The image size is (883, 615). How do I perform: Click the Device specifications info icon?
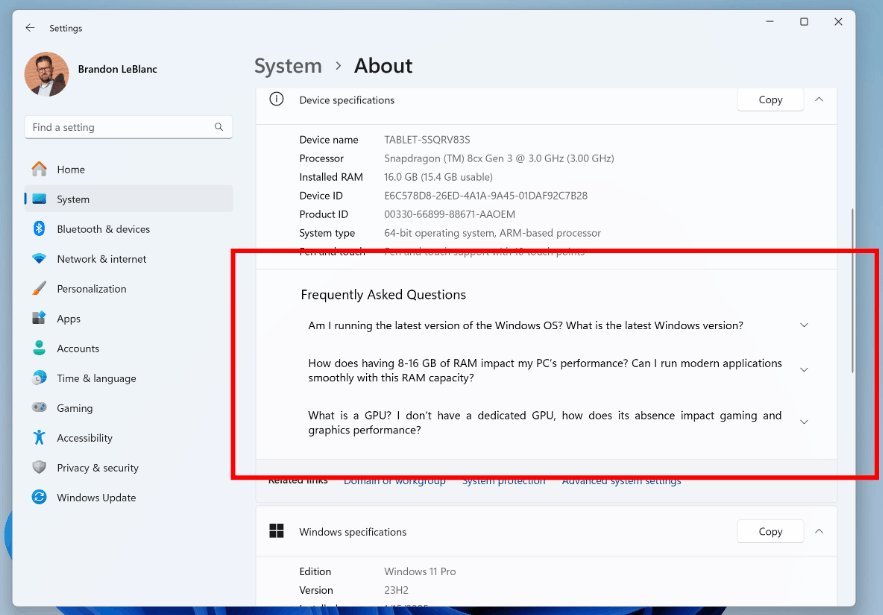pyautogui.click(x=276, y=99)
